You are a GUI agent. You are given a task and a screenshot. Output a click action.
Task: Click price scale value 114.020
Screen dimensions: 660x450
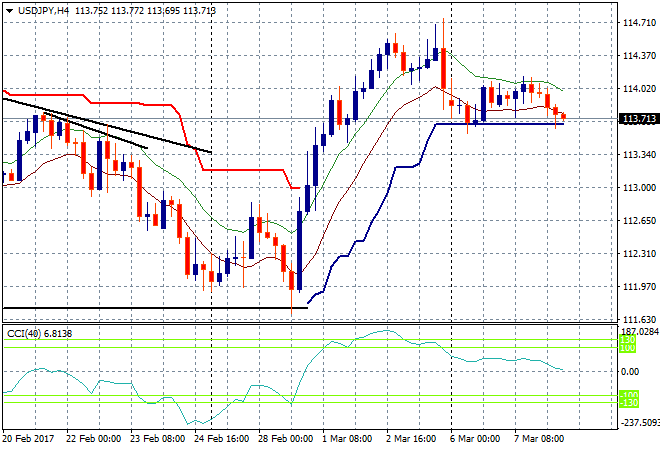click(639, 88)
